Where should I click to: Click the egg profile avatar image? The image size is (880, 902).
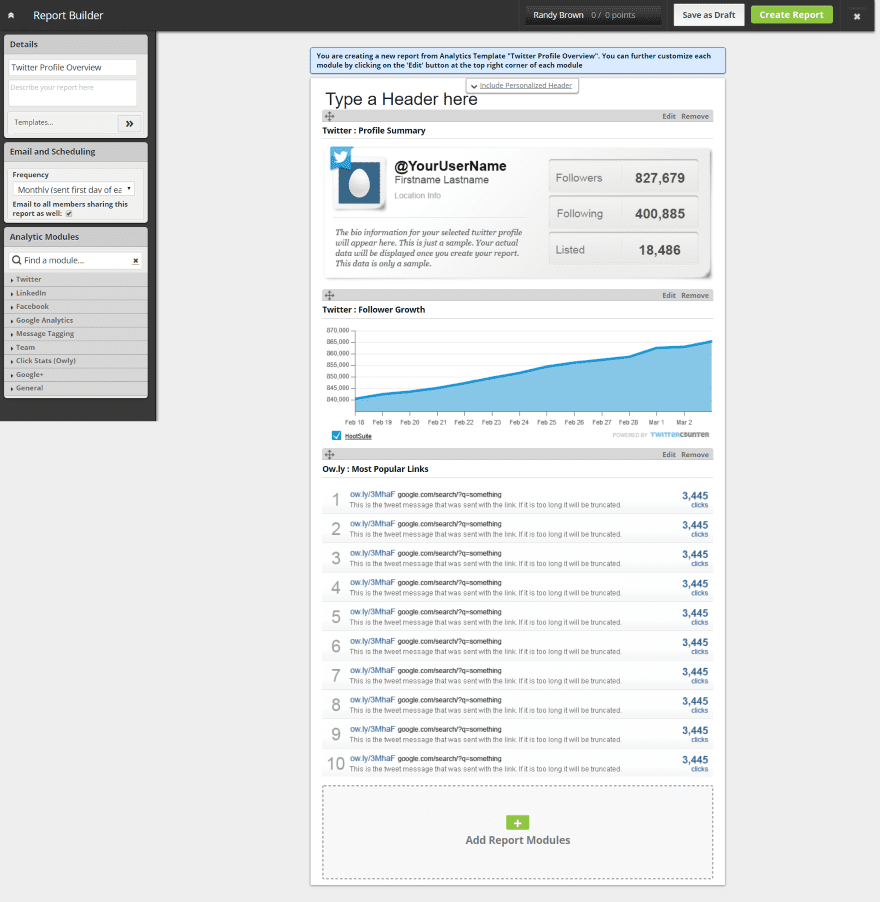359,183
